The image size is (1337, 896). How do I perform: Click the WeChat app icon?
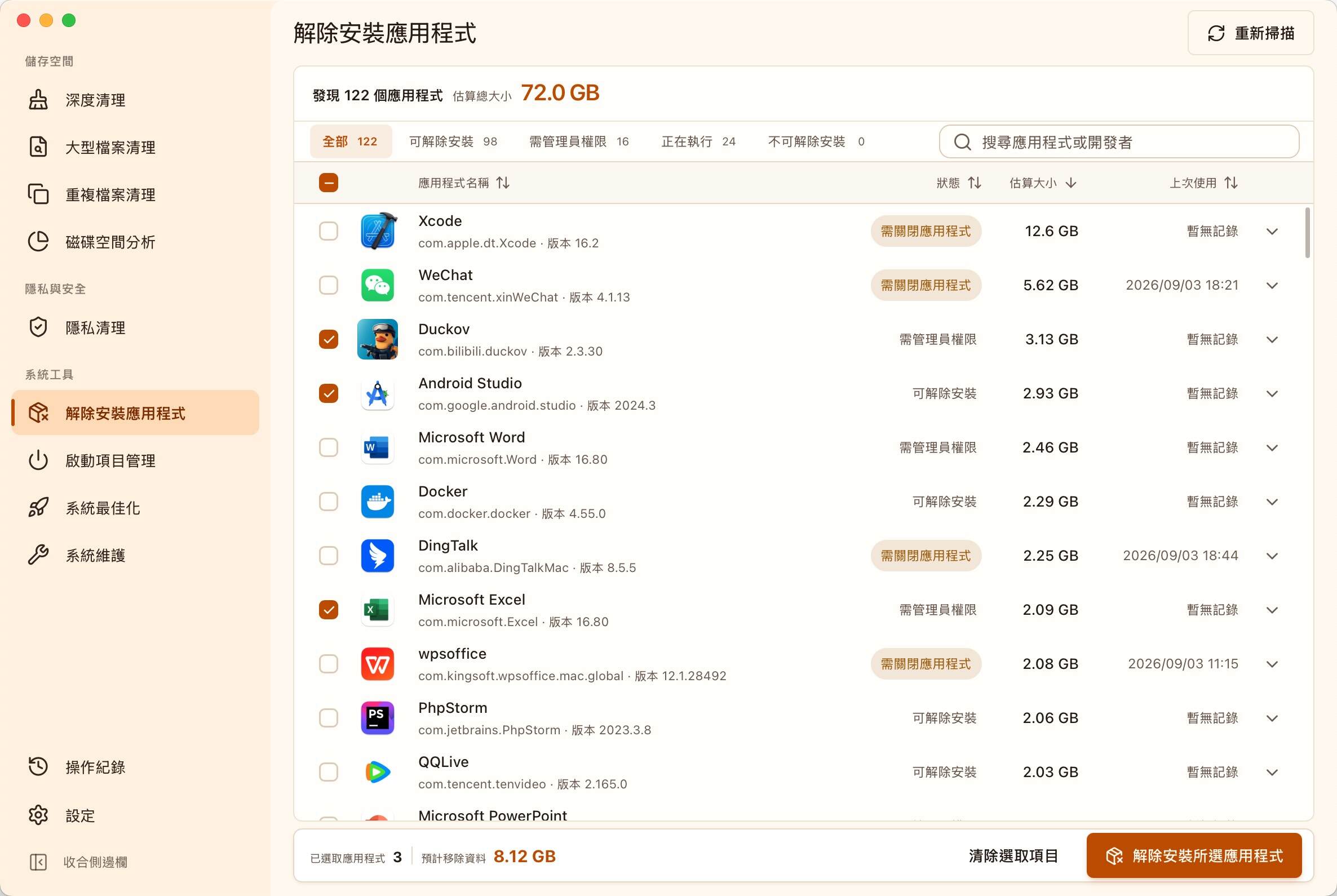click(x=378, y=285)
